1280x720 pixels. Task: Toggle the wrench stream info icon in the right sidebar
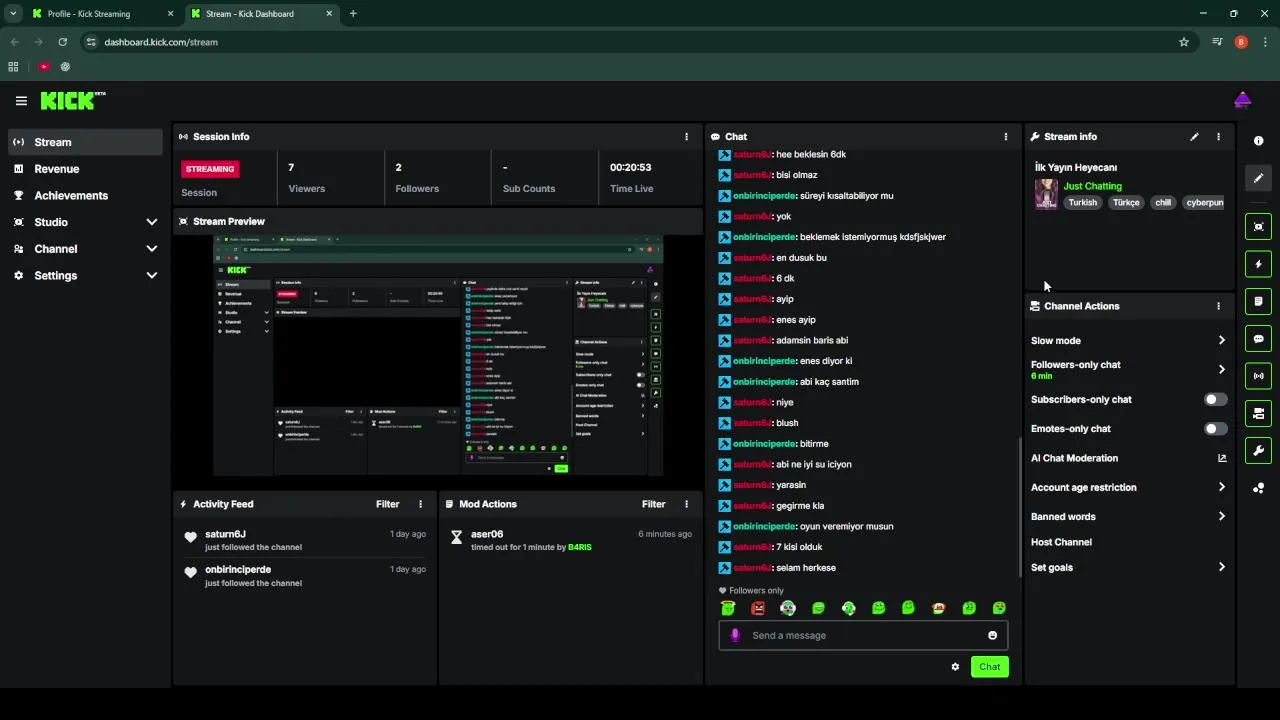coord(1258,450)
